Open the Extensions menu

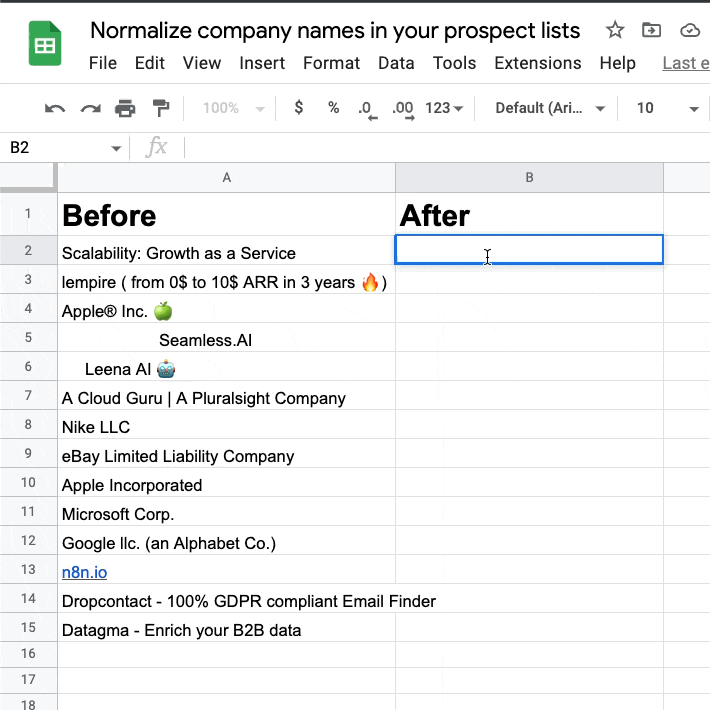(x=537, y=63)
